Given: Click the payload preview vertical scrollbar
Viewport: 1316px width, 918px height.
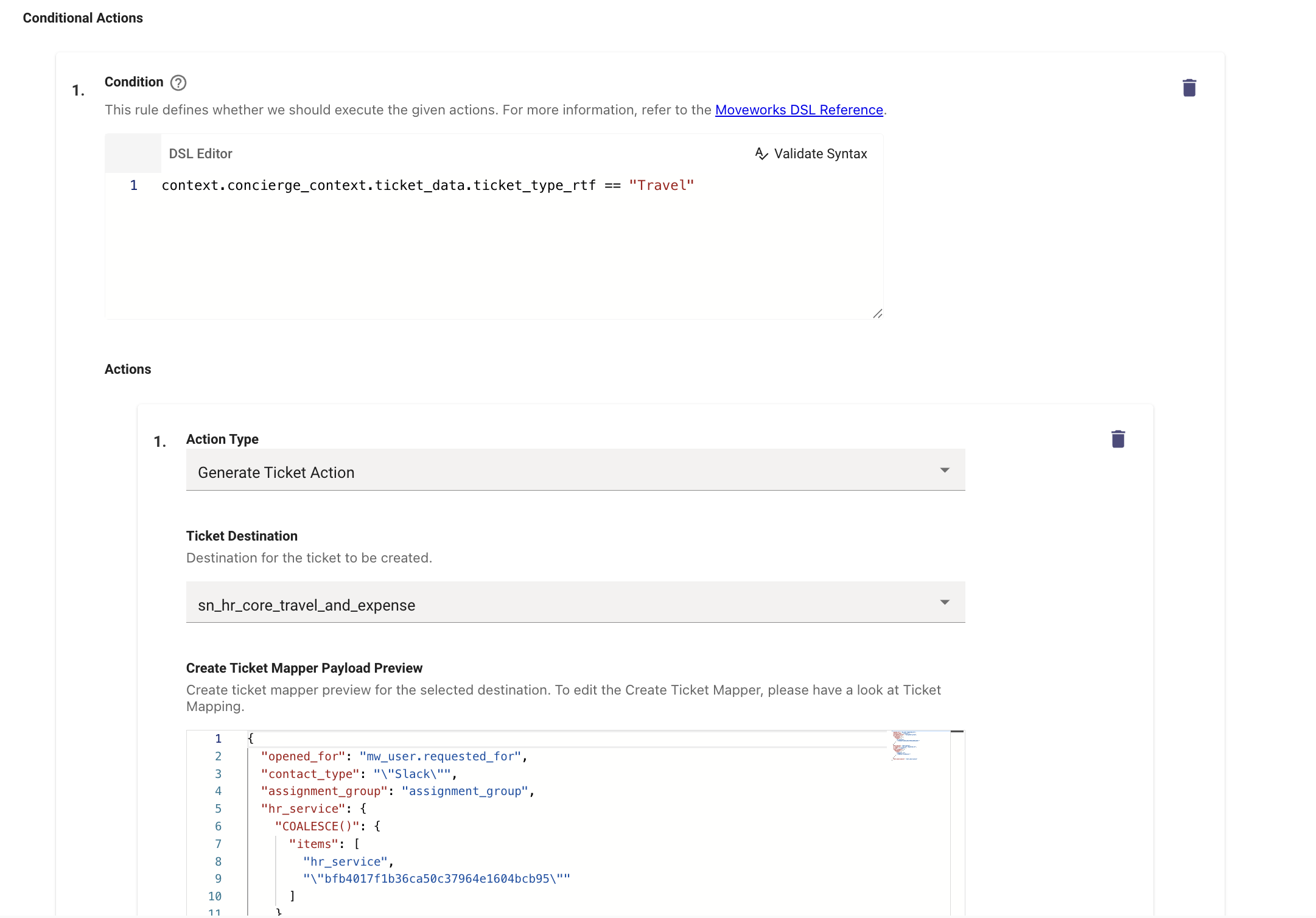Looking at the screenshot, I should point(957,822).
